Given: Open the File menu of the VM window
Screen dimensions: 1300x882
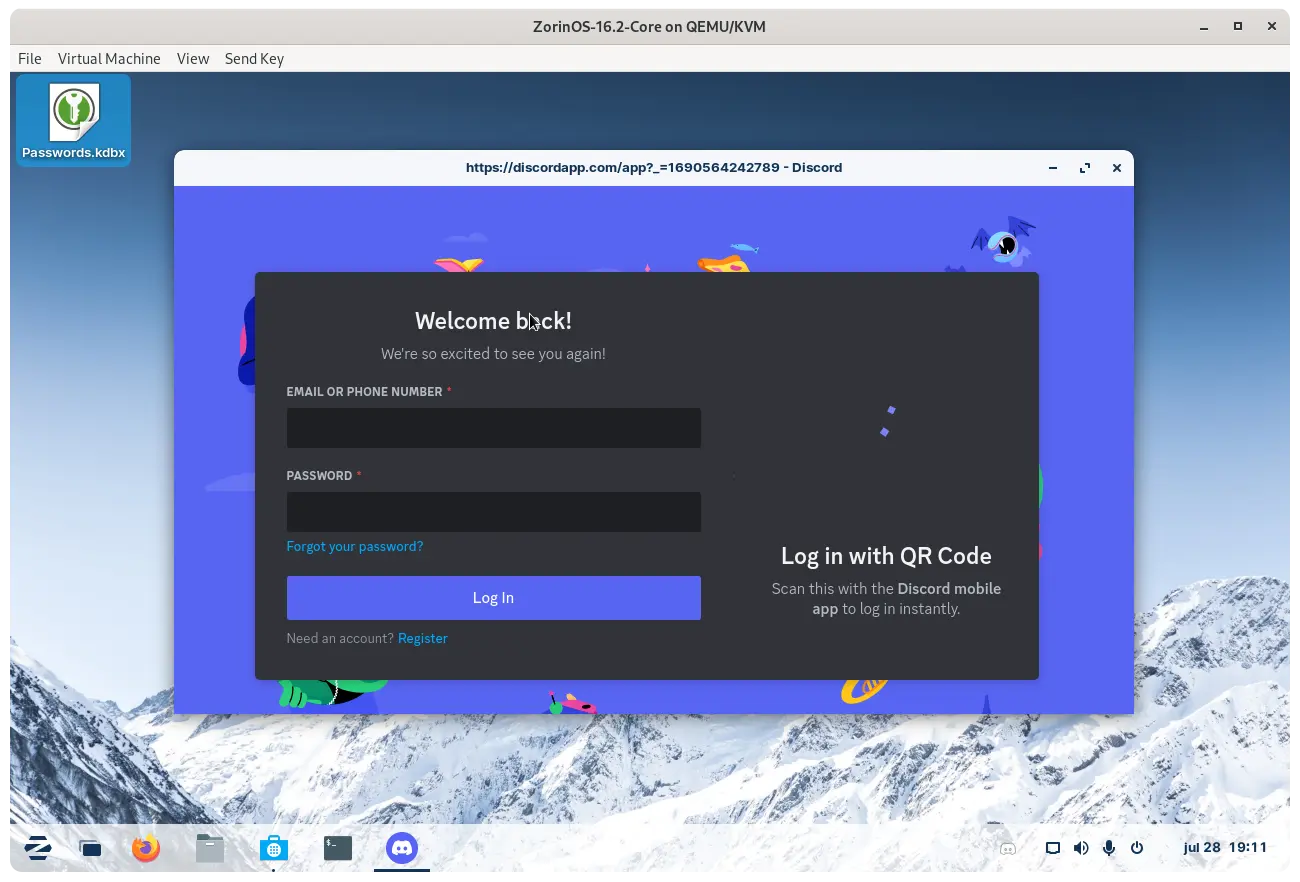Looking at the screenshot, I should pos(30,59).
